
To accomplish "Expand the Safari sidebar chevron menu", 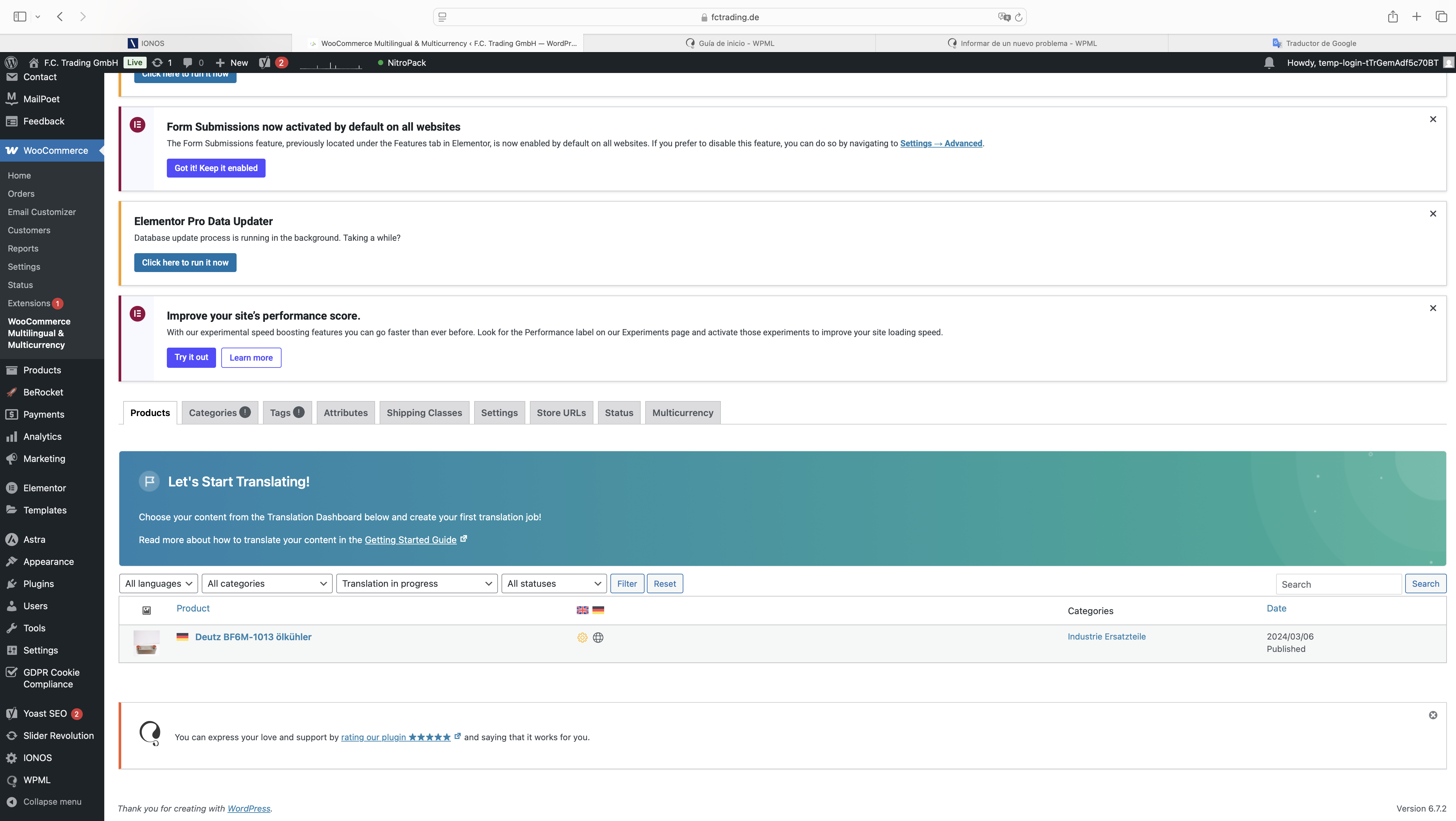I will point(38,17).
